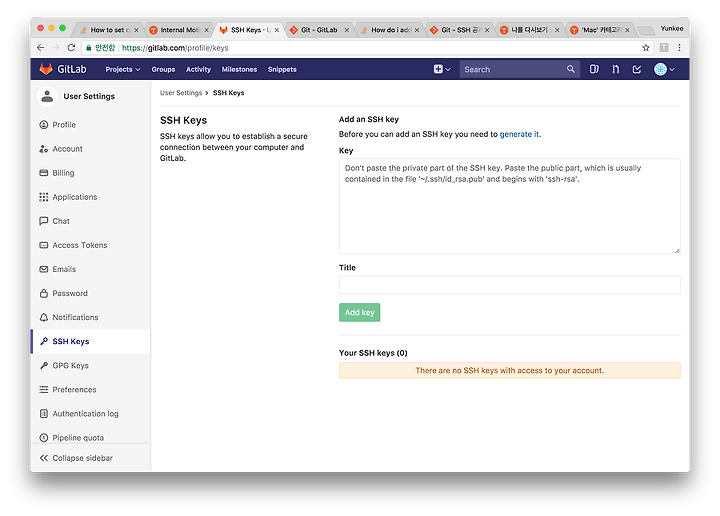Switch to the 'How to set' tab
The width and height of the screenshot is (720, 516).
(109, 30)
